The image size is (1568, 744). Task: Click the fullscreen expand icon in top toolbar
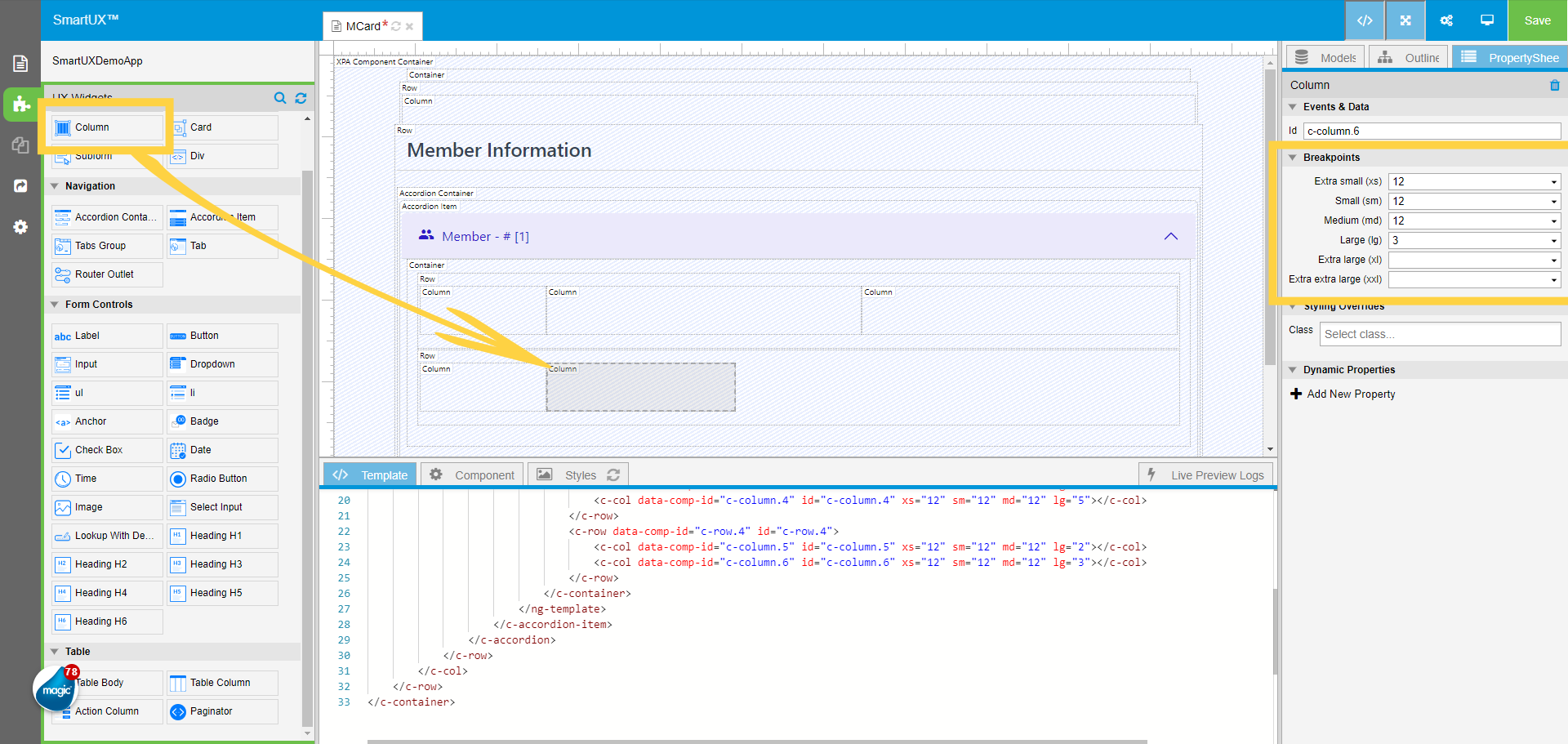1405,20
